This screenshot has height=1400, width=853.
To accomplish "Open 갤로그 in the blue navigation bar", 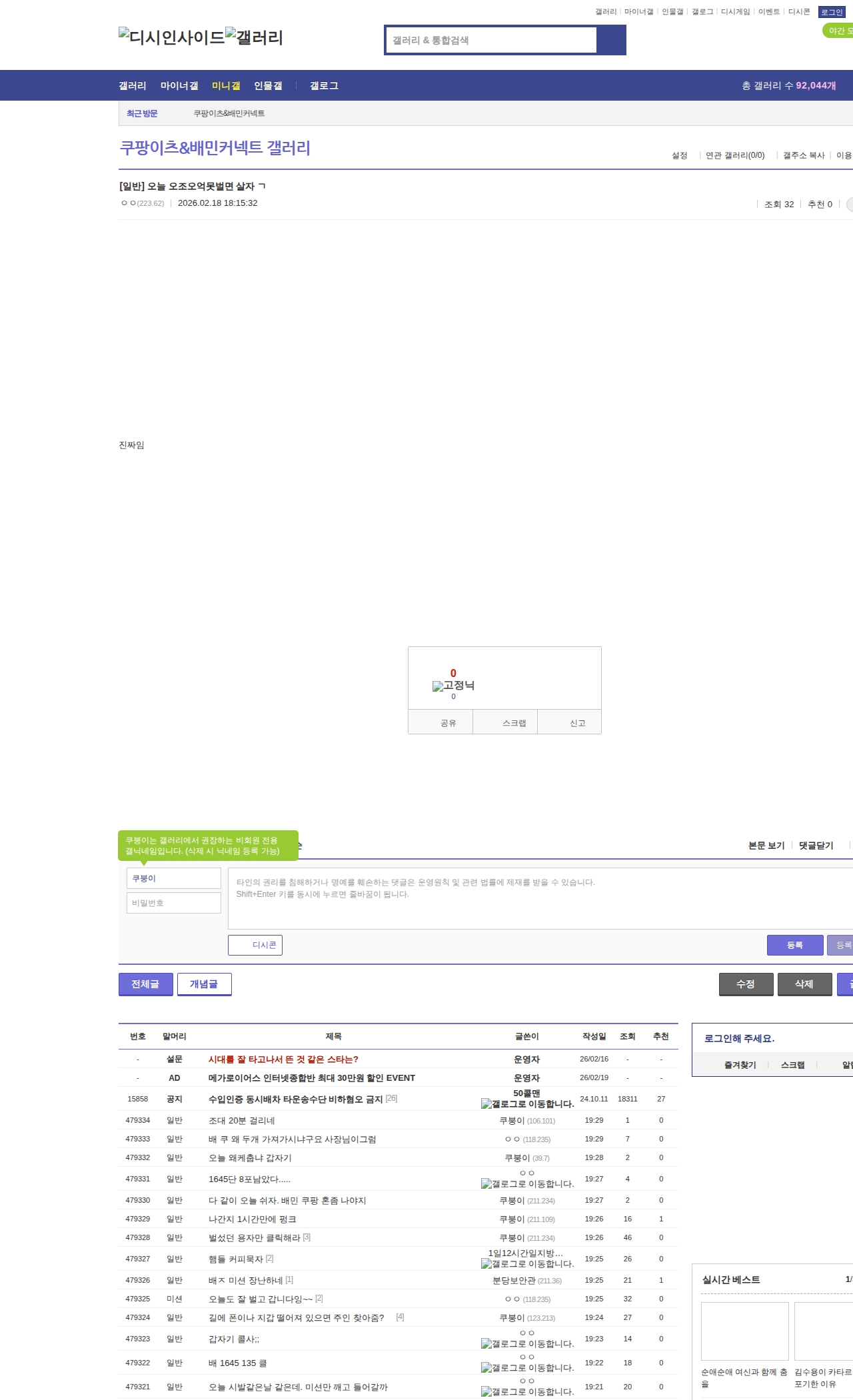I will [x=324, y=86].
